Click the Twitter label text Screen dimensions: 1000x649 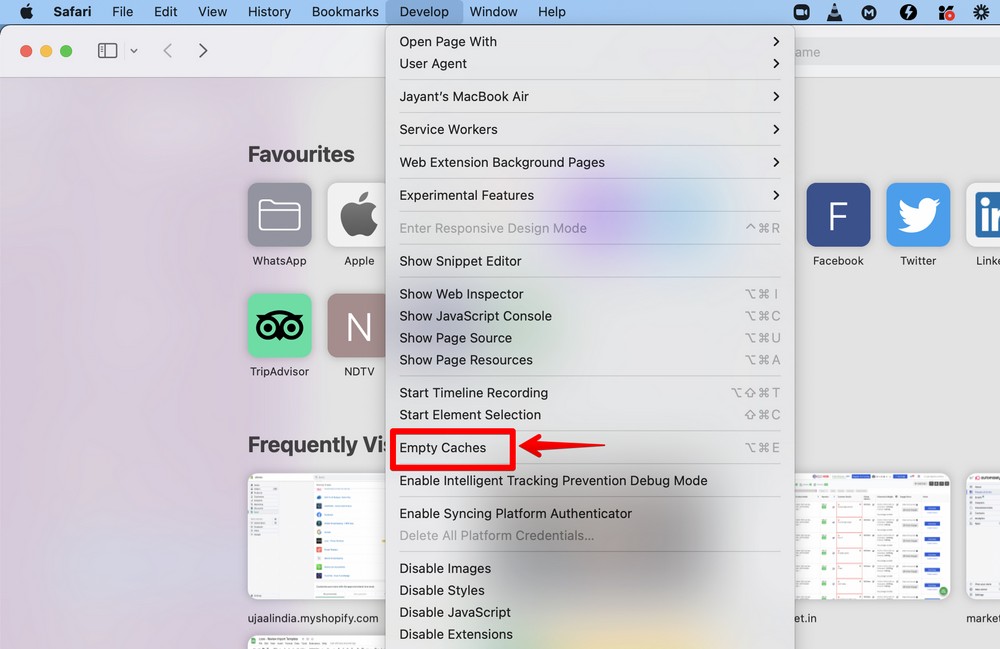coord(918,261)
